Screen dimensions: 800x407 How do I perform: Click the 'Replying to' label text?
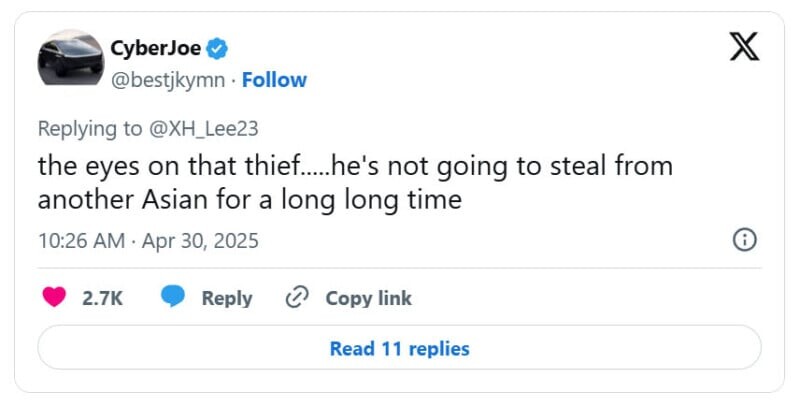point(88,129)
